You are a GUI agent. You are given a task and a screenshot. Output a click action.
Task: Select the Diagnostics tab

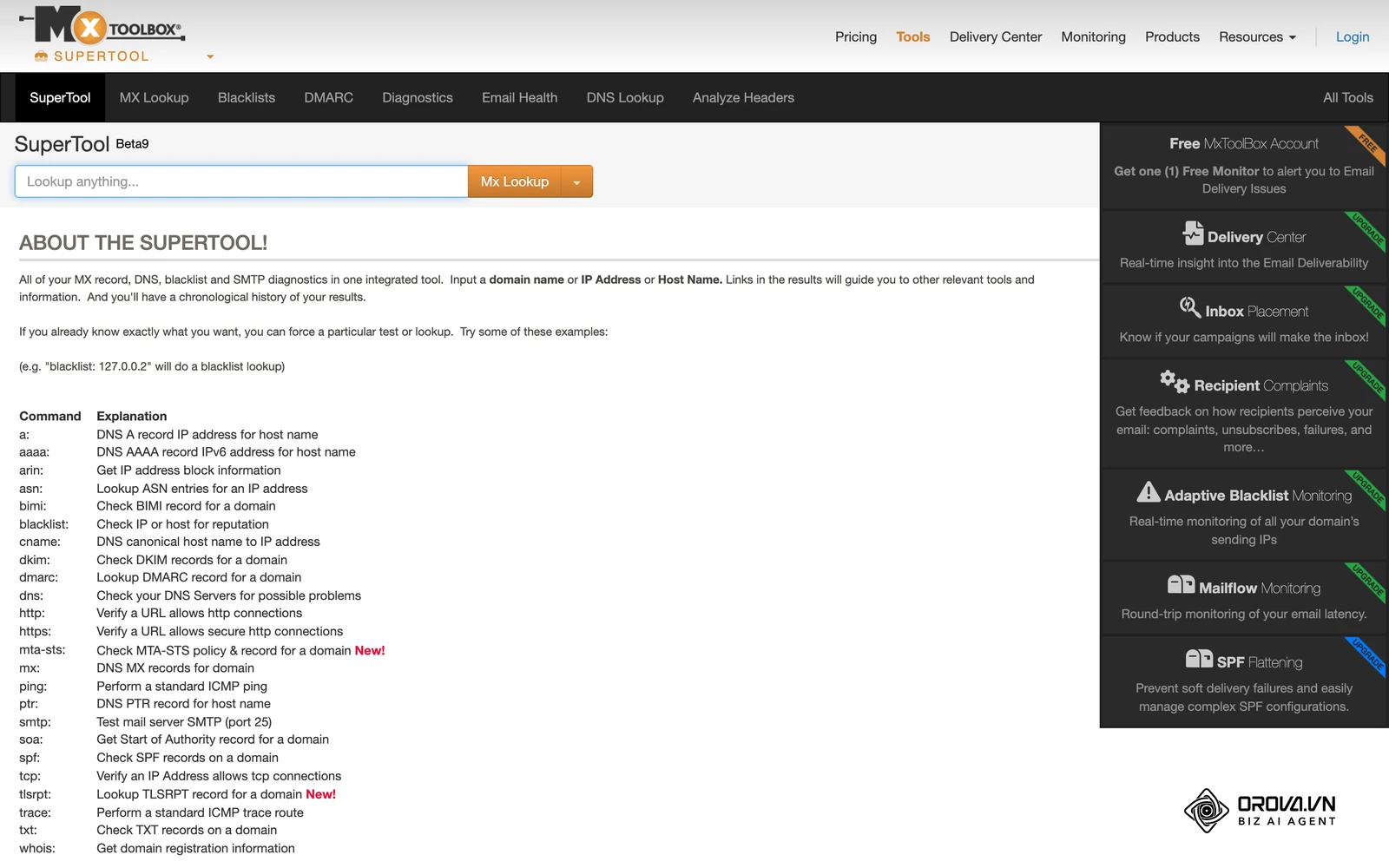click(x=418, y=97)
